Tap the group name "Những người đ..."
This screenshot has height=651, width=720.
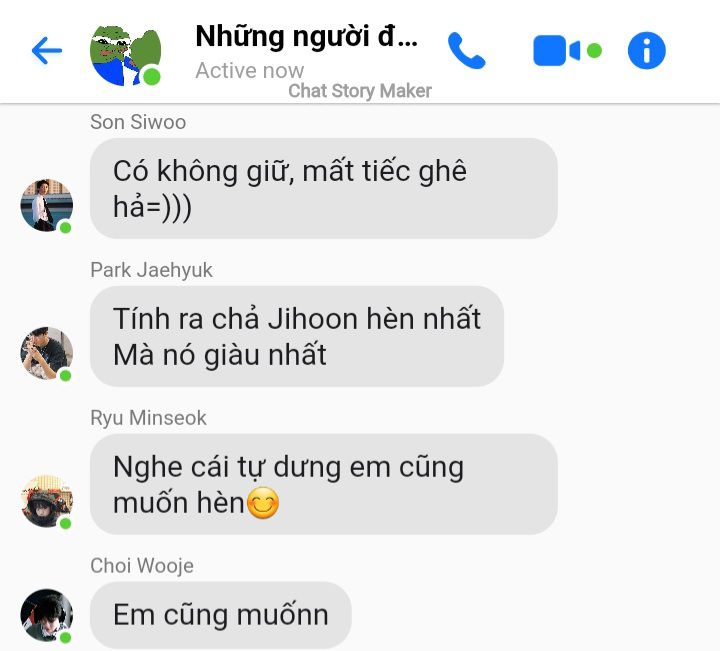306,36
